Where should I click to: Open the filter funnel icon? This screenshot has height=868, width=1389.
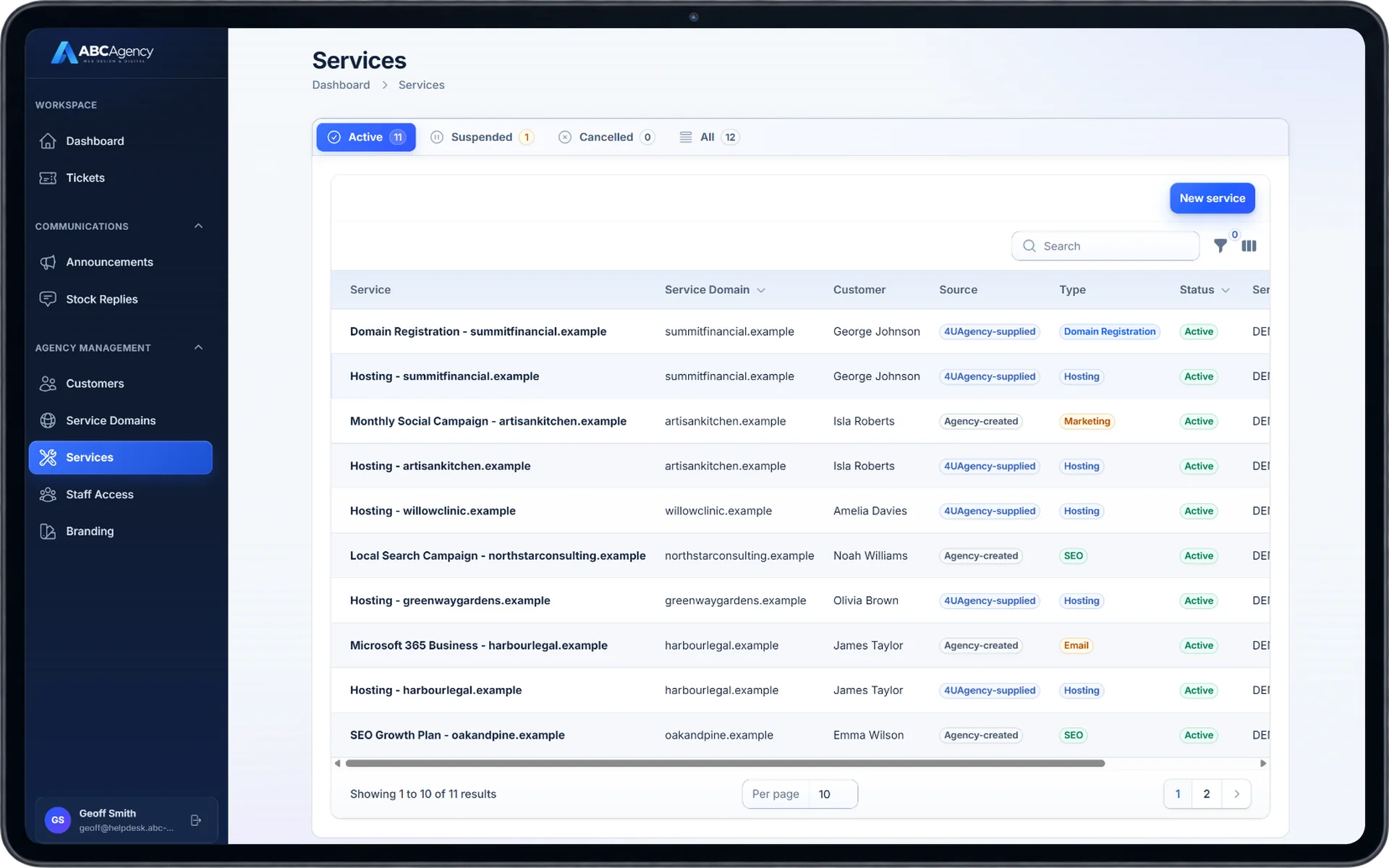coord(1220,246)
